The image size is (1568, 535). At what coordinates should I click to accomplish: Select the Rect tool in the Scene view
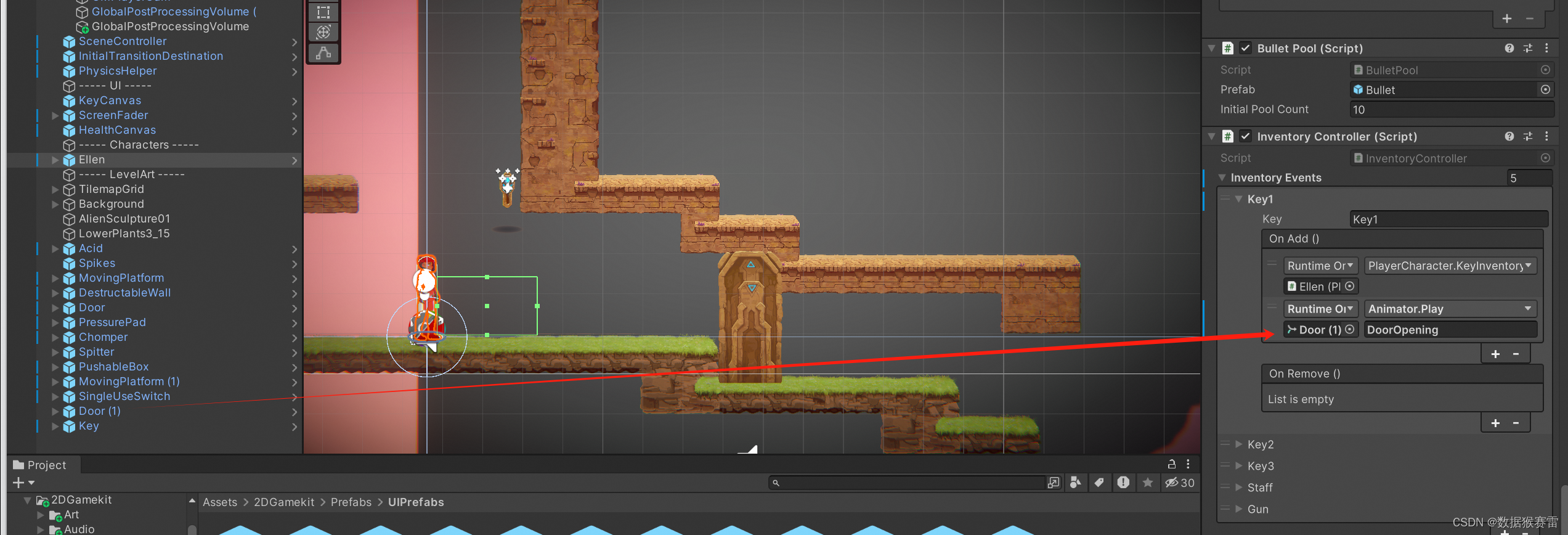323,12
